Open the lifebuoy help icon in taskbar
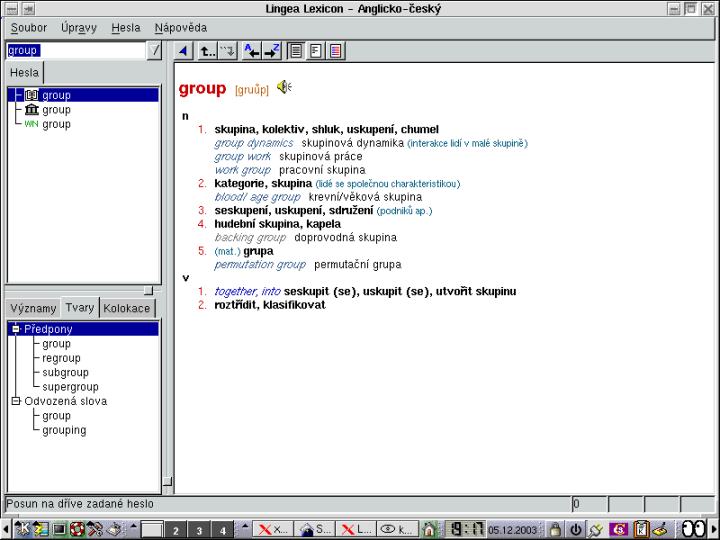720x540 pixels. coord(77,529)
